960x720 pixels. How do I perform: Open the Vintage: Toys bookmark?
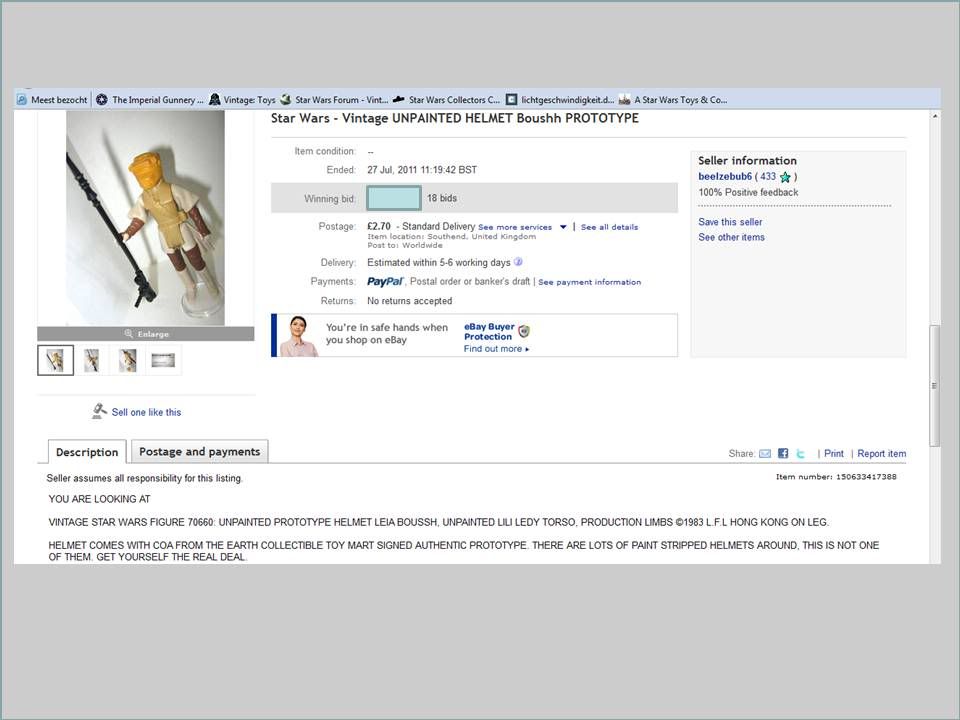click(242, 100)
